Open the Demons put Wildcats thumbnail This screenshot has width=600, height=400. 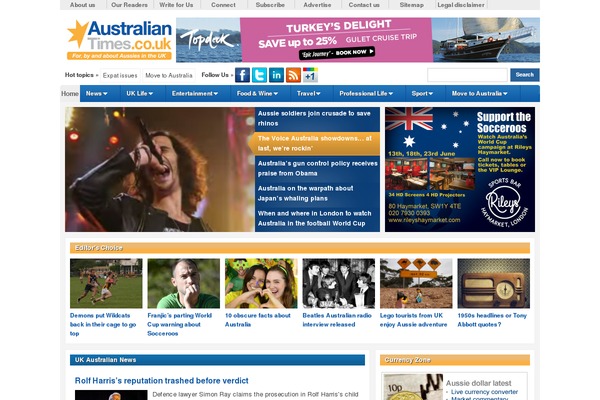coord(106,283)
